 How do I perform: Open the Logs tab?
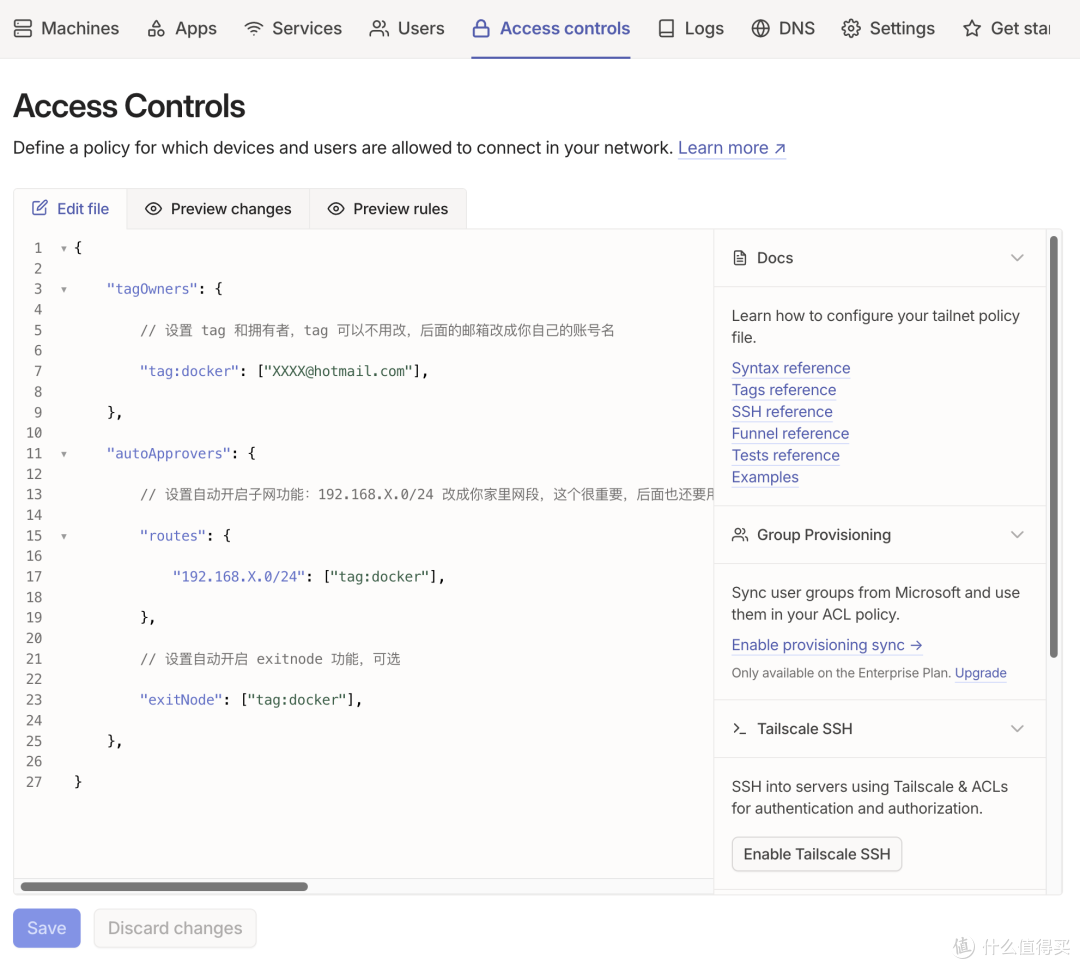[691, 28]
